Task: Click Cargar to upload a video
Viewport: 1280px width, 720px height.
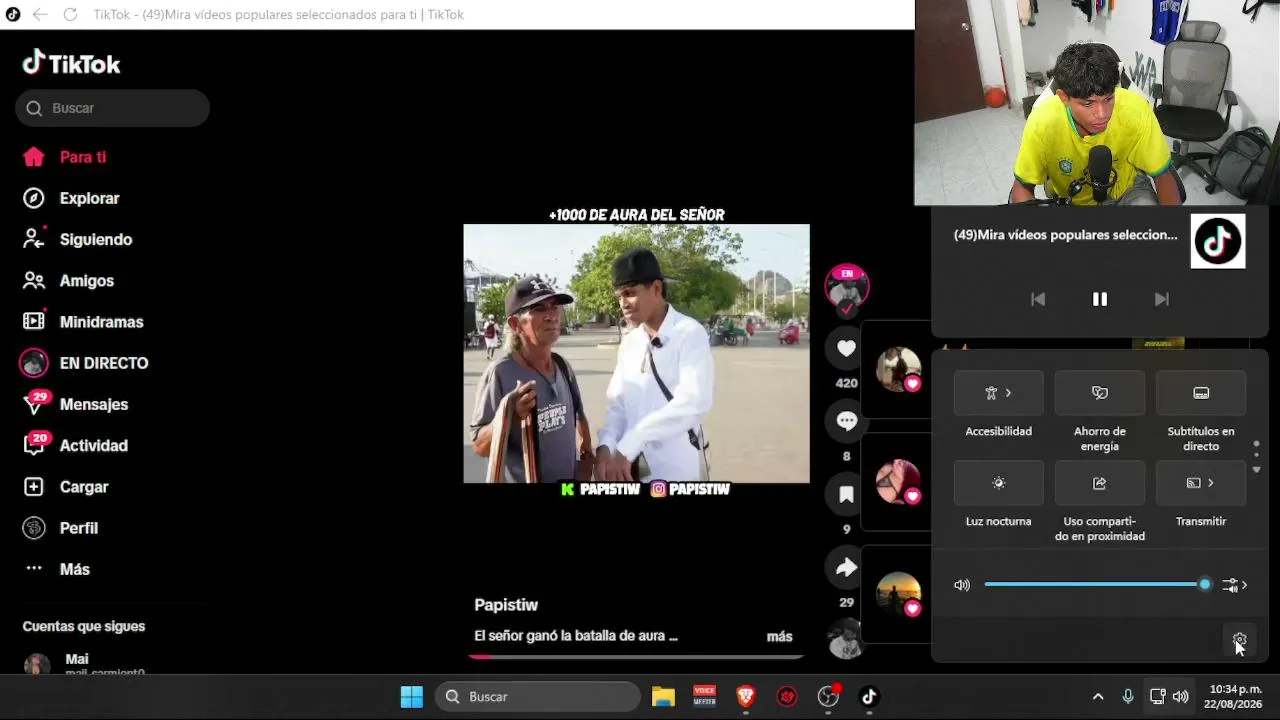Action: pyautogui.click(x=65, y=487)
